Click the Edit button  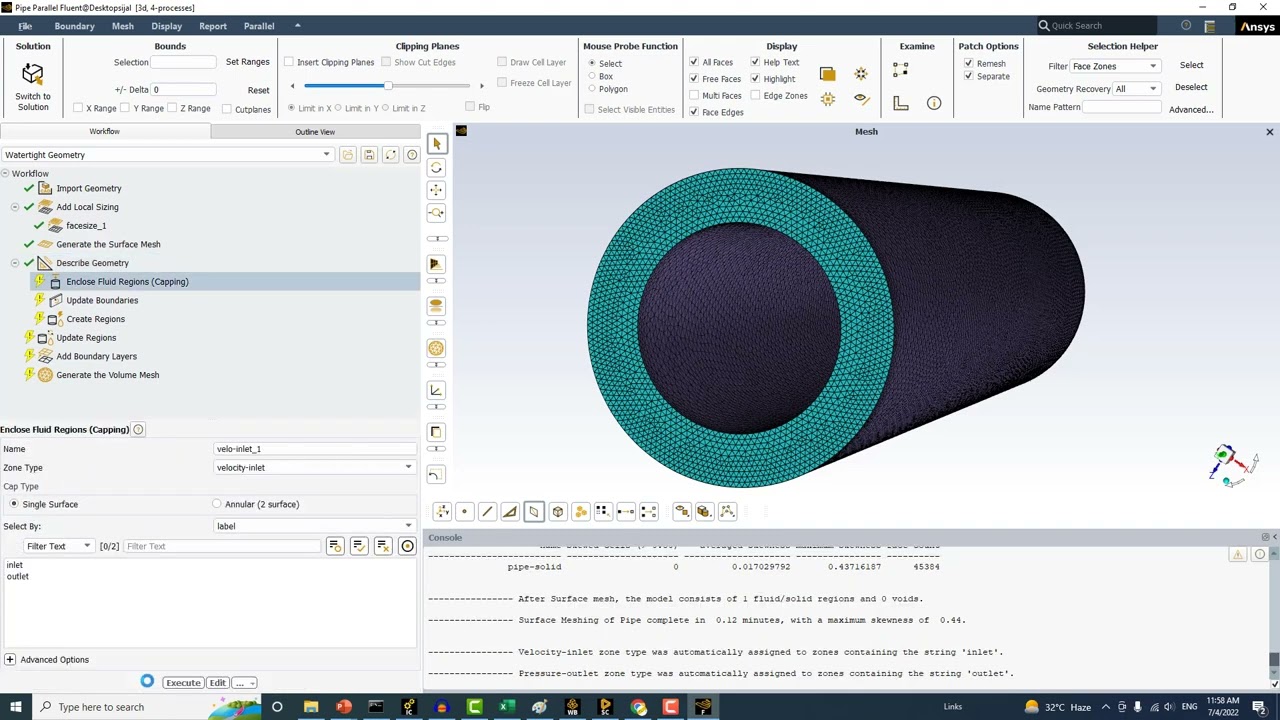217,683
